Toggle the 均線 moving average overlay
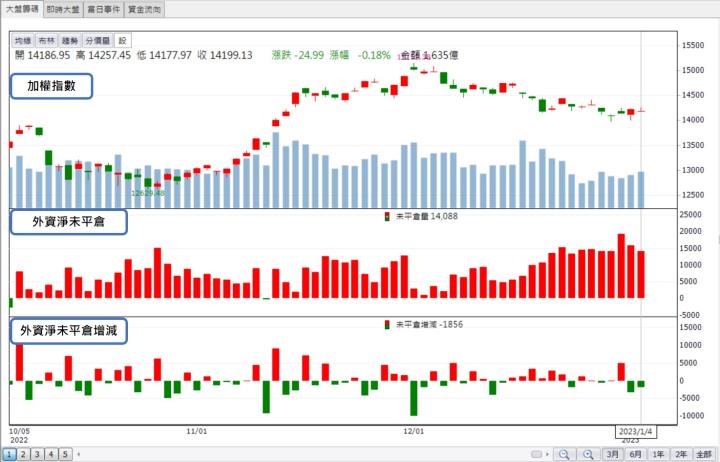 pos(22,41)
